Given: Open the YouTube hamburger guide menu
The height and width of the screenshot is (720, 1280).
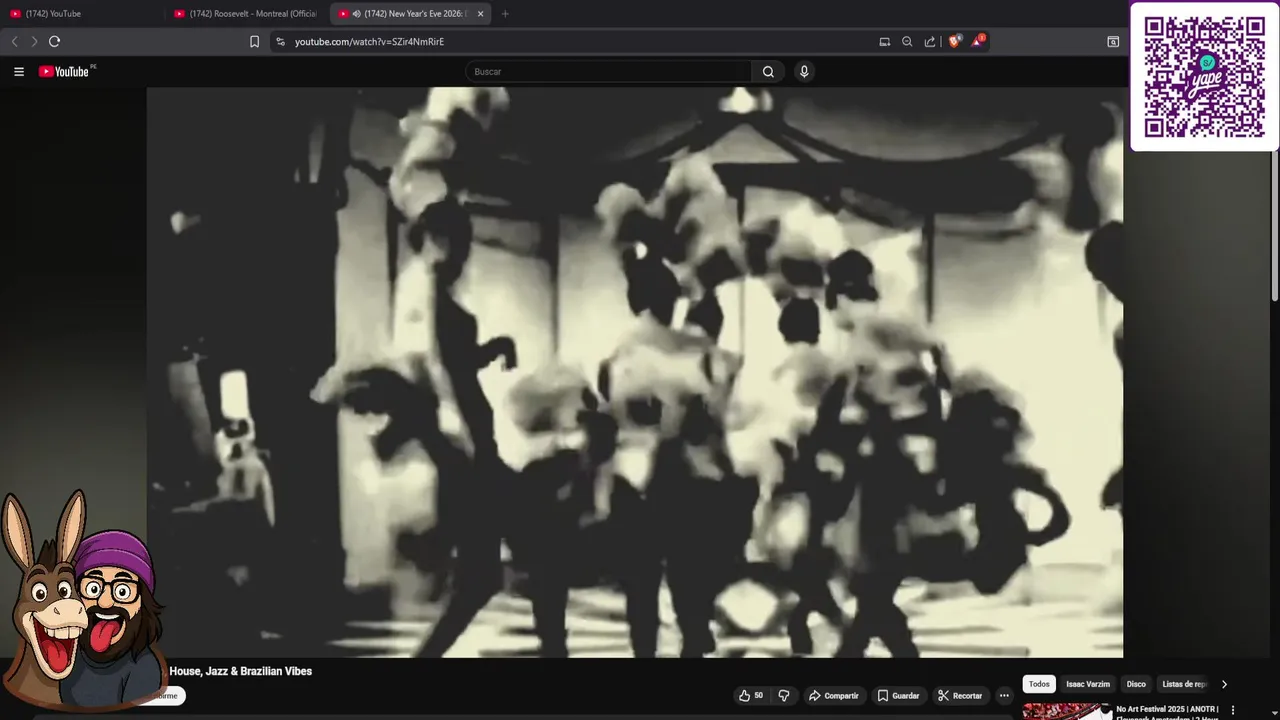Looking at the screenshot, I should pos(19,71).
